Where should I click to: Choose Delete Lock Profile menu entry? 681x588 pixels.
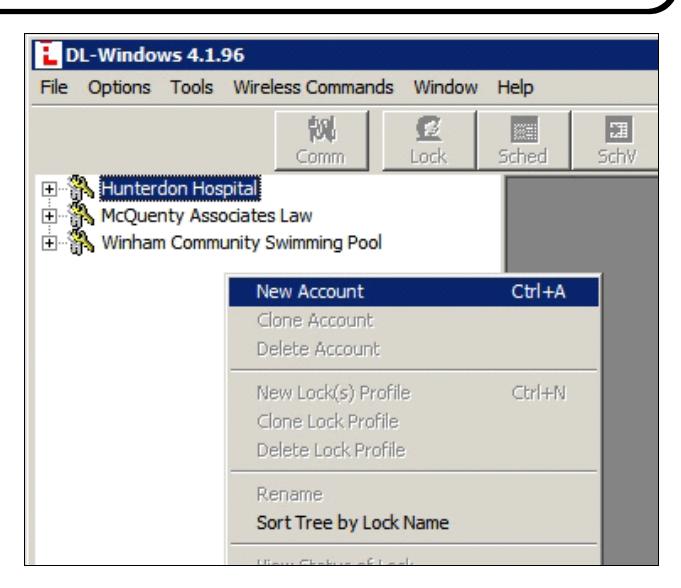point(413,450)
